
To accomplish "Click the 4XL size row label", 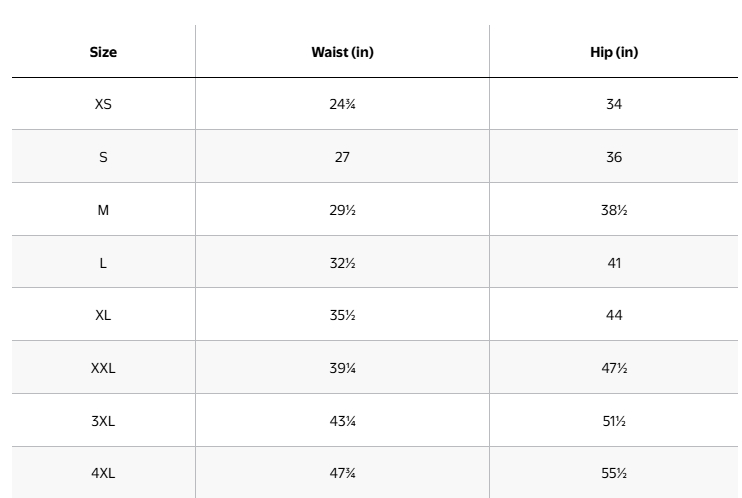I will [x=103, y=473].
